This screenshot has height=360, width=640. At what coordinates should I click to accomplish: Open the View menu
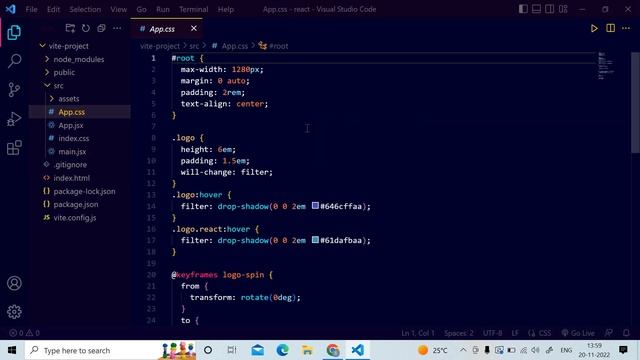(118, 9)
